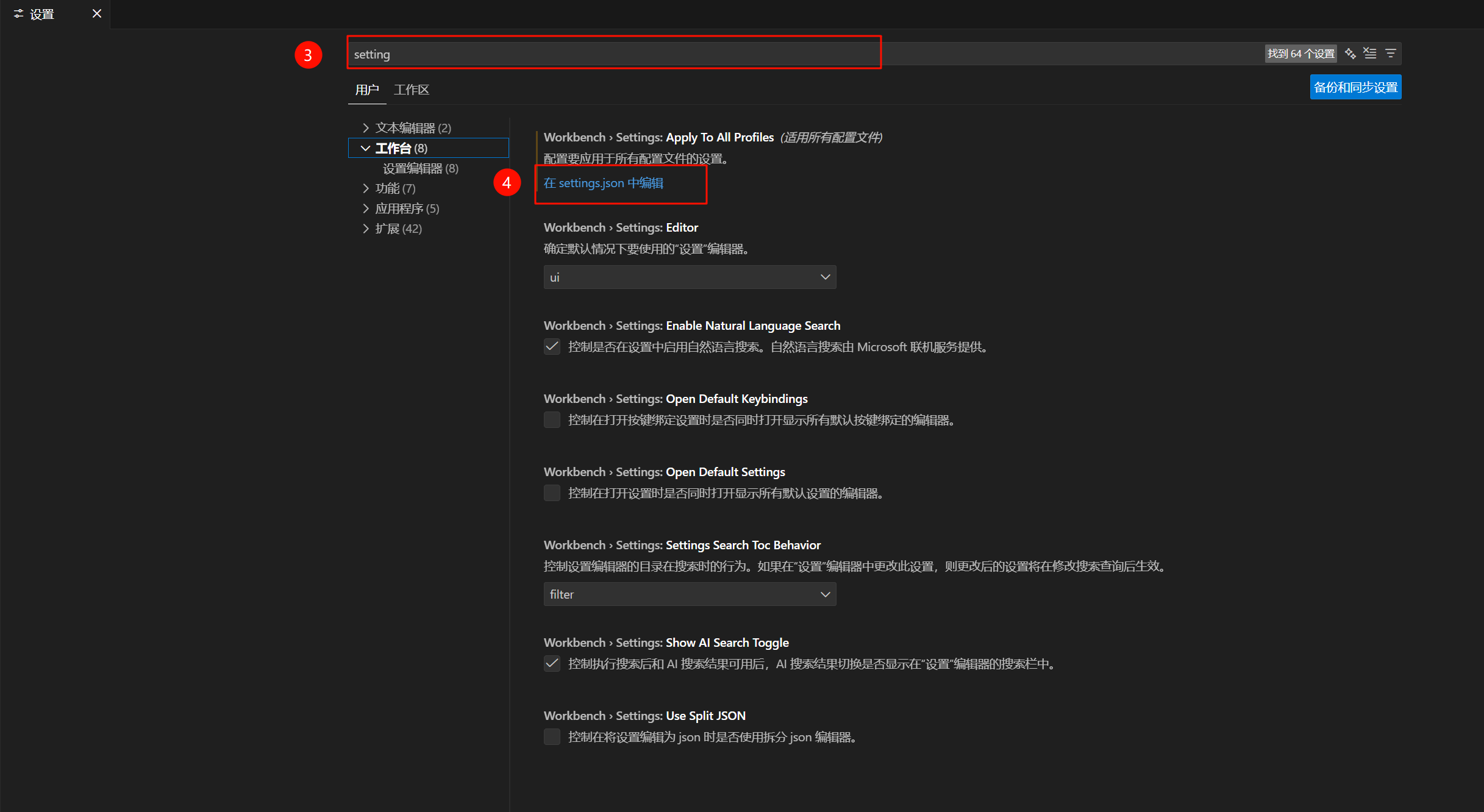Collapse the 工作台 (8) tree node

[366, 148]
